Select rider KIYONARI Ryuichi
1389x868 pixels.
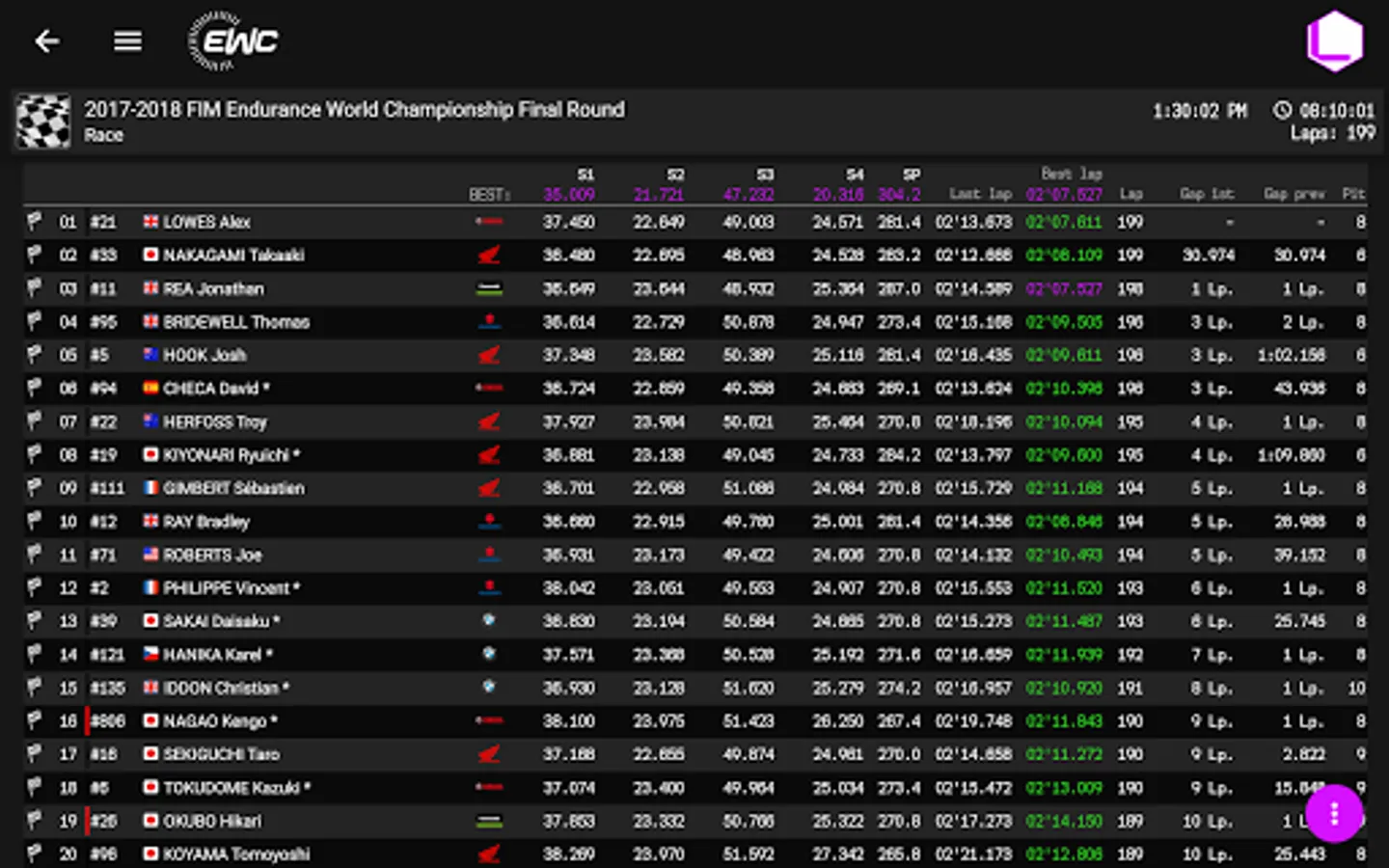point(231,454)
